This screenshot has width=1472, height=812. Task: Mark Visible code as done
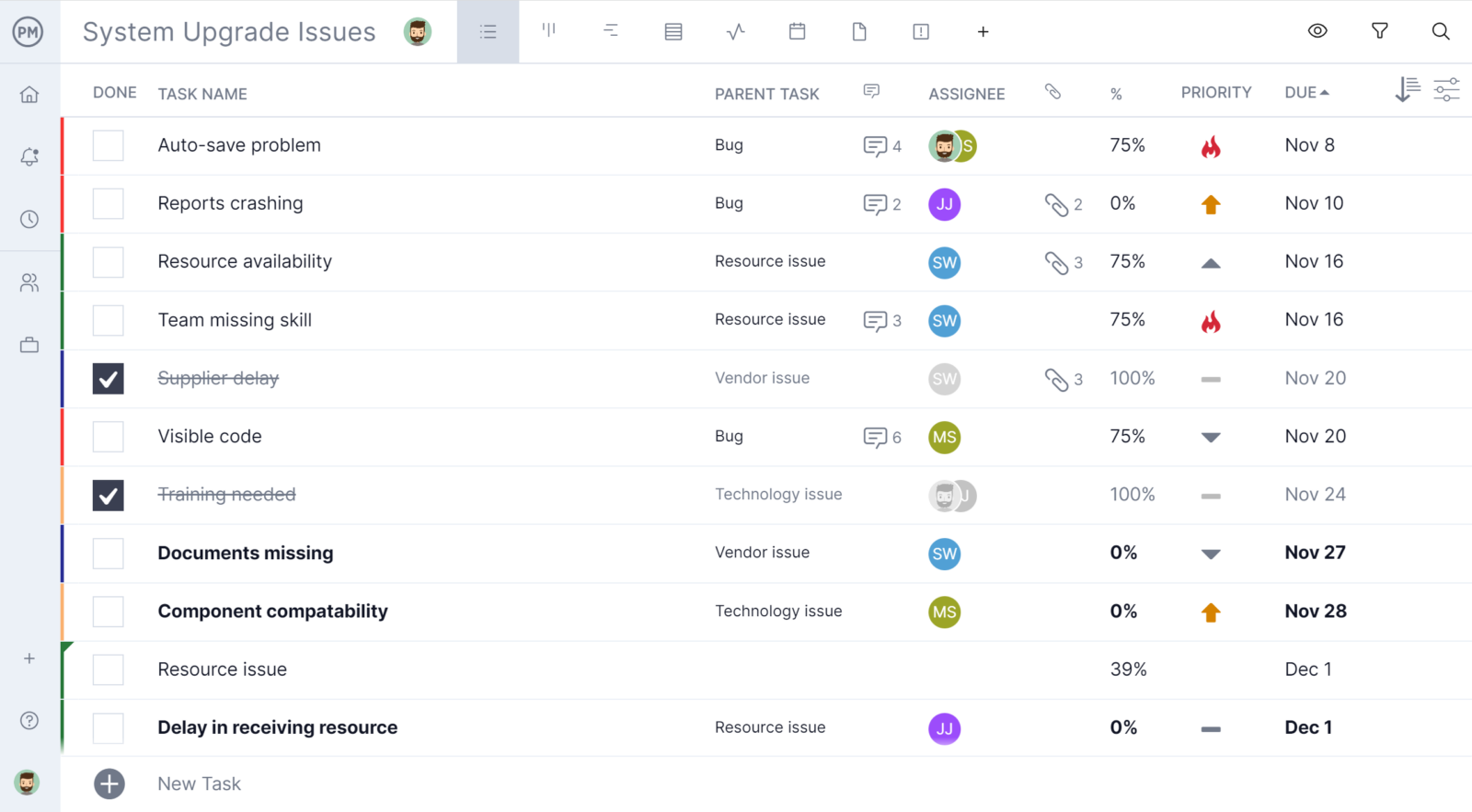point(109,437)
